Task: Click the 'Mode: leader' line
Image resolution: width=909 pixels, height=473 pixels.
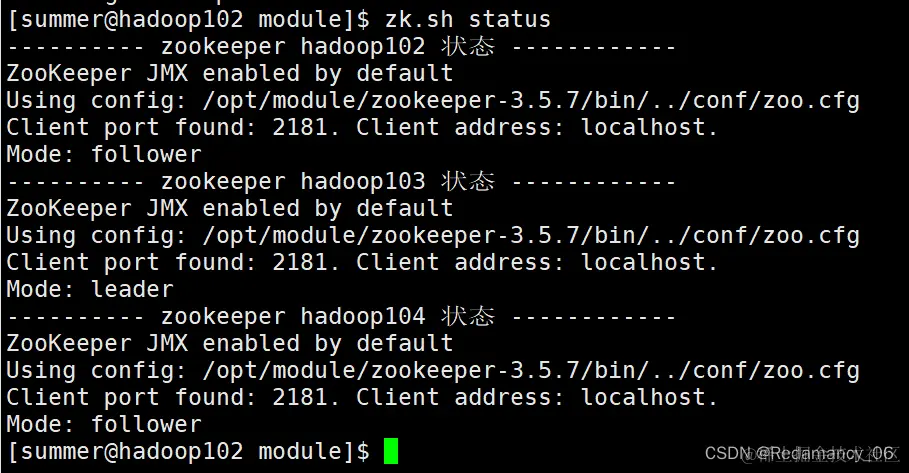Action: (90, 289)
